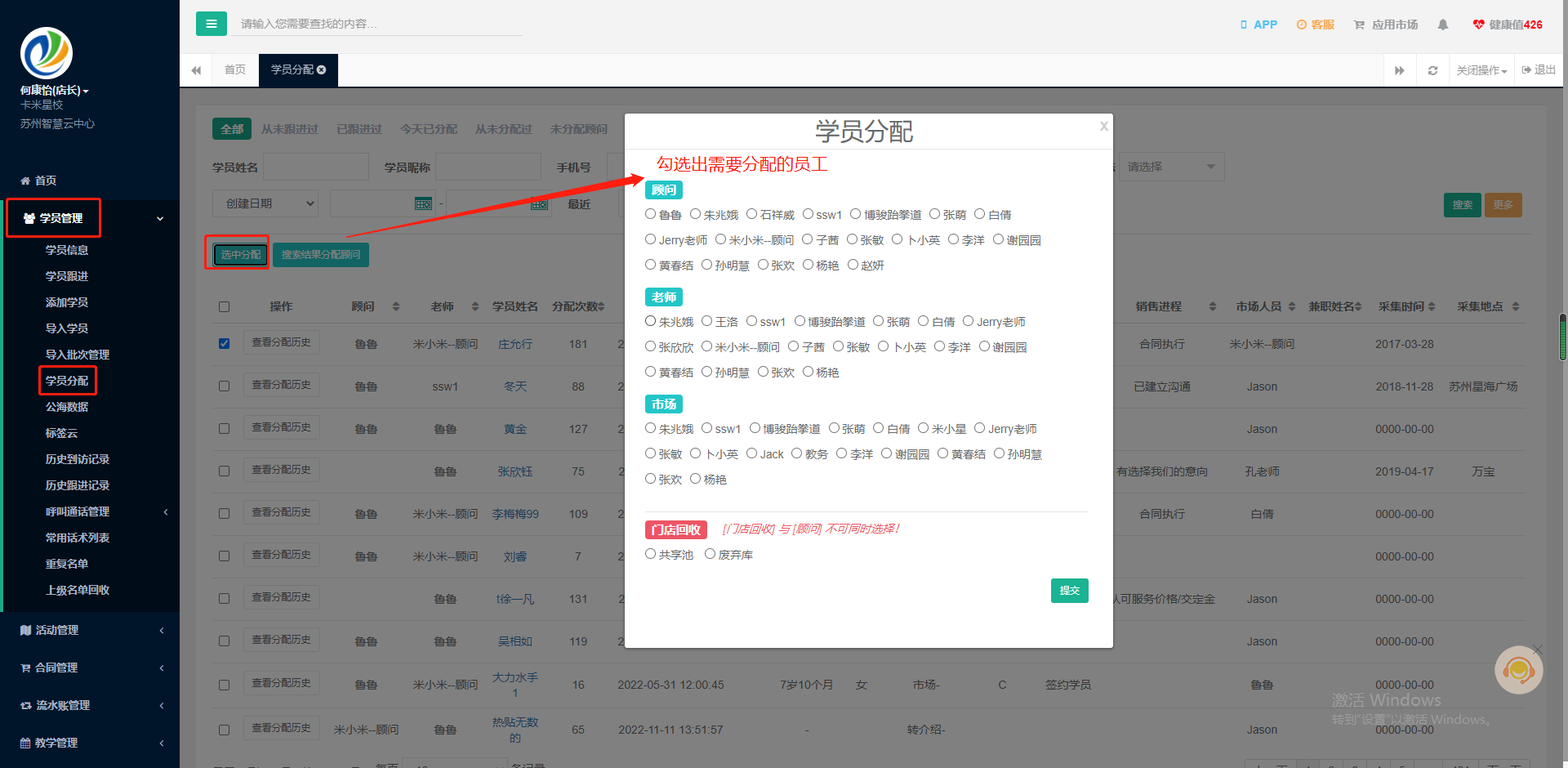Select the 共享池 radio option
The height and width of the screenshot is (768, 1568).
pyautogui.click(x=651, y=554)
